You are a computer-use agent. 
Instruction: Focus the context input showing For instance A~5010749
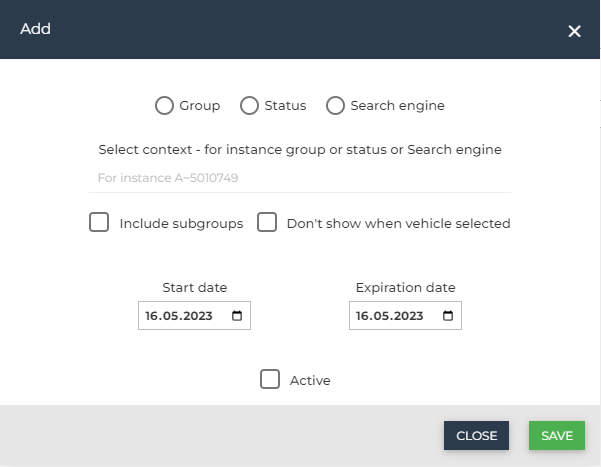(300, 178)
